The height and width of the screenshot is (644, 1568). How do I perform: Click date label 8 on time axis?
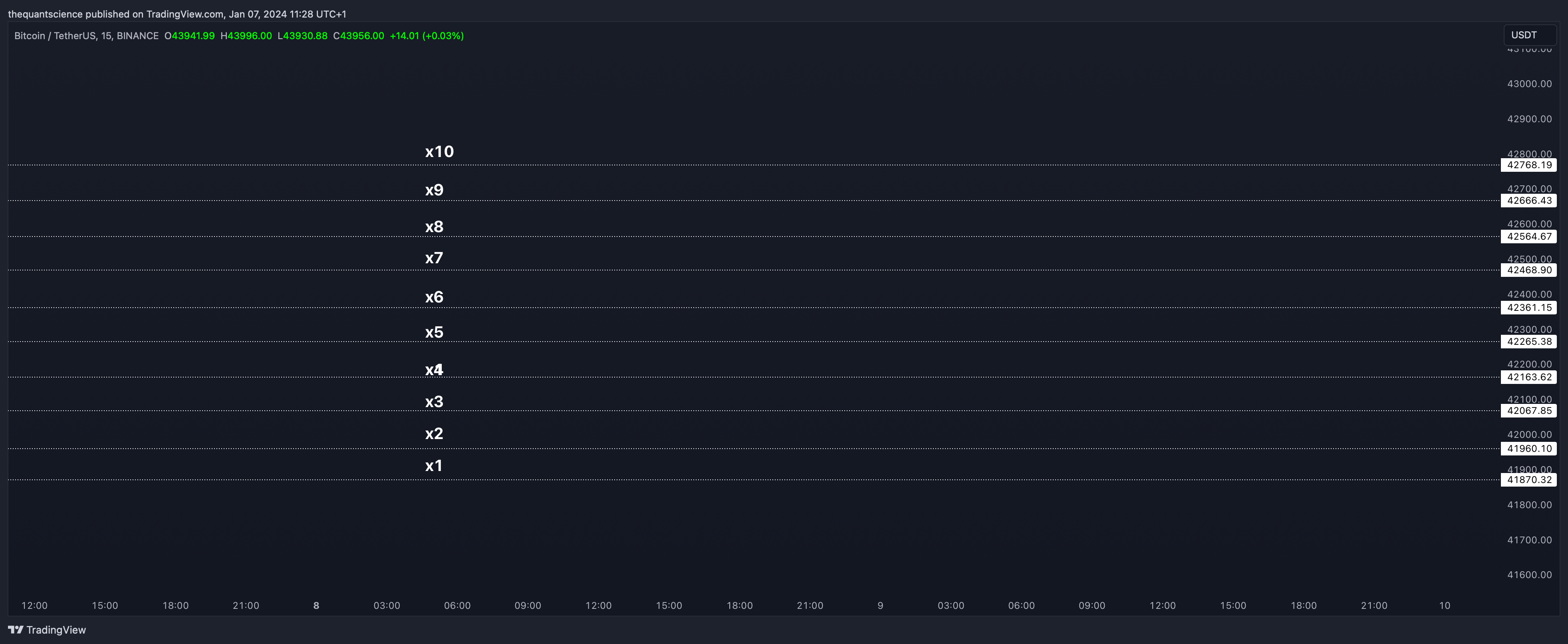(x=316, y=606)
